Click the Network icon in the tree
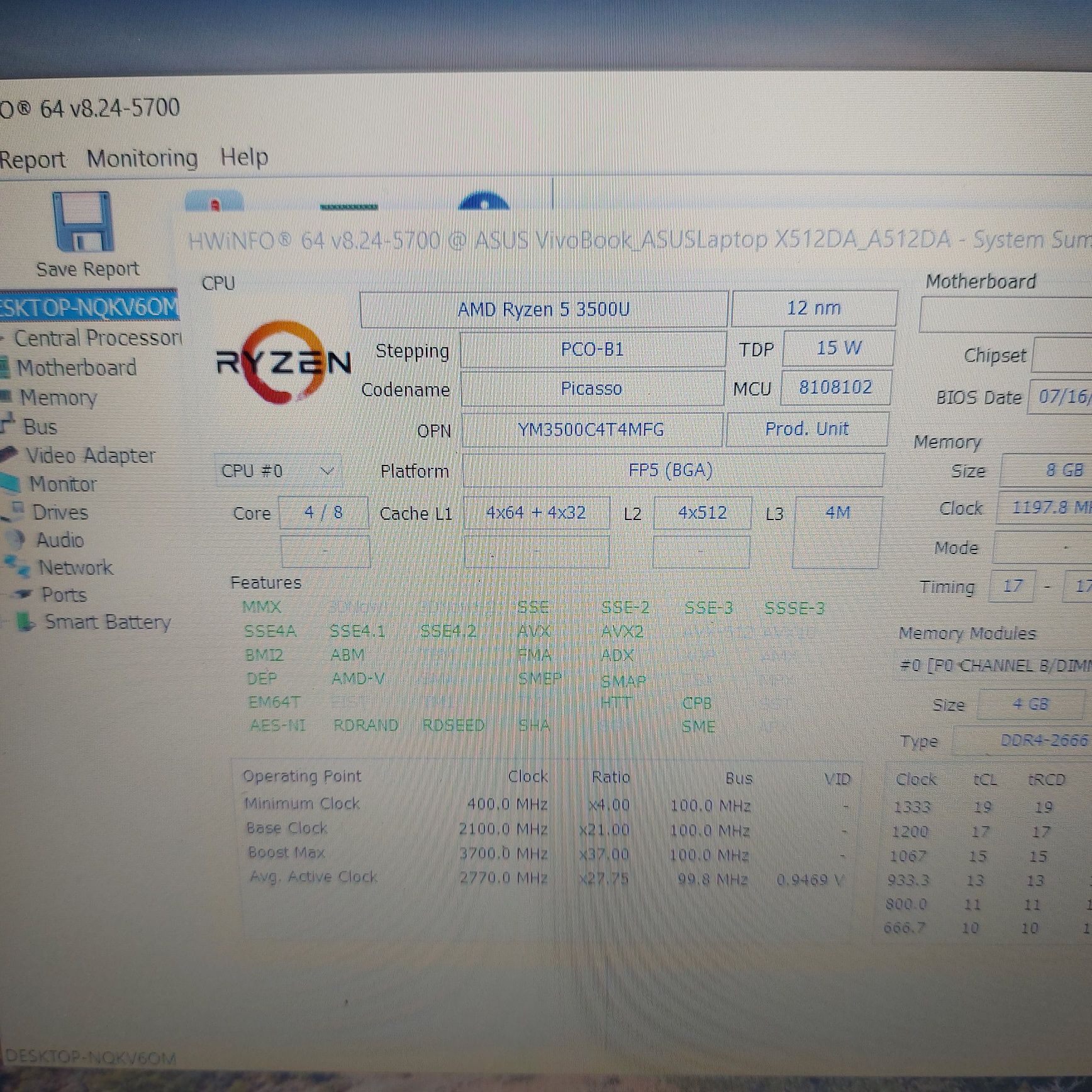 18,567
